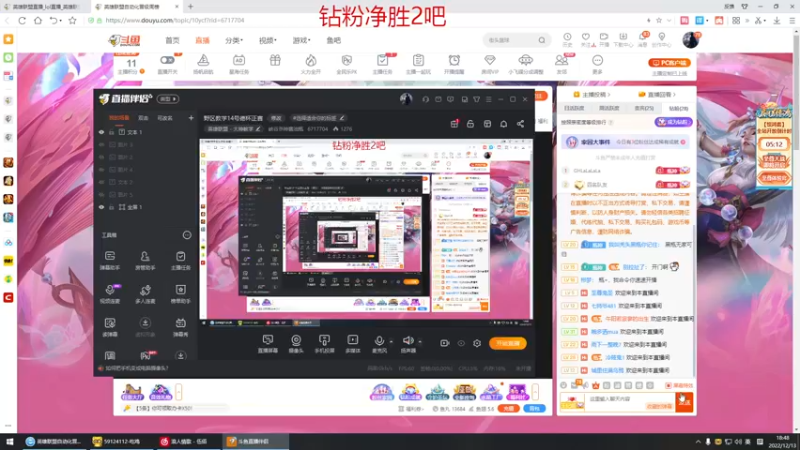Add a 手机投屏 phone mirroring source

point(324,344)
